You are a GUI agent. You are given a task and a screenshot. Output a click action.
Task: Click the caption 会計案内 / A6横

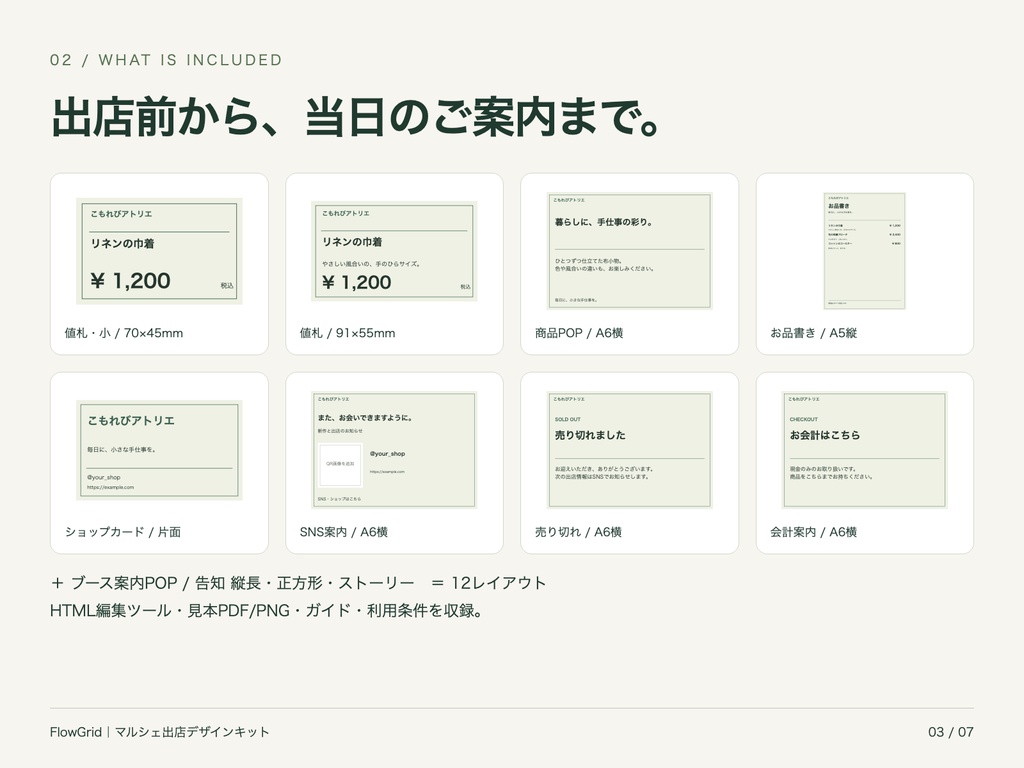813,532
